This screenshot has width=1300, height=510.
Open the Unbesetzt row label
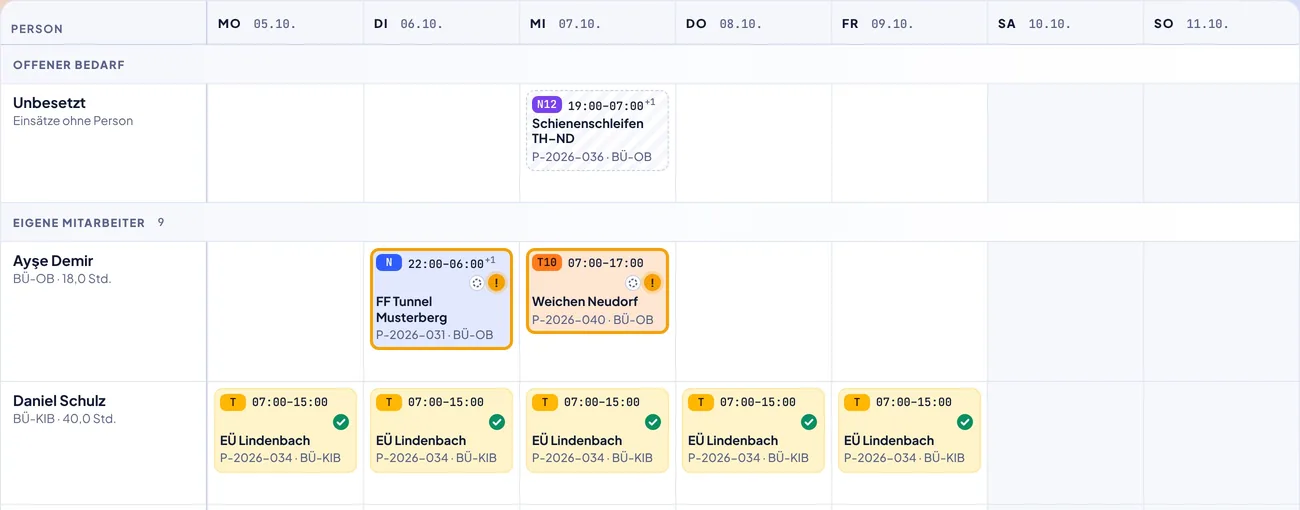(x=49, y=102)
